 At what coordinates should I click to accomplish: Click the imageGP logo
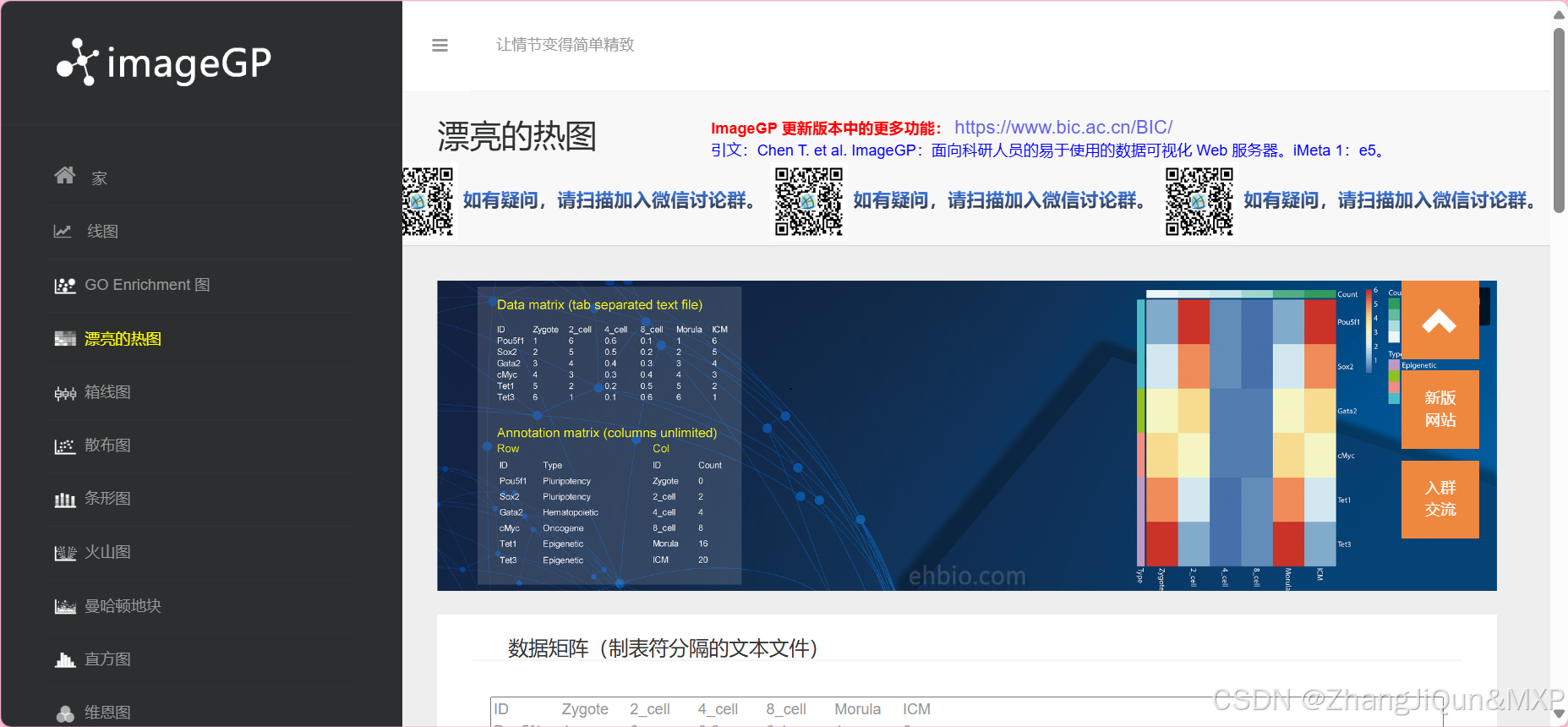164,63
